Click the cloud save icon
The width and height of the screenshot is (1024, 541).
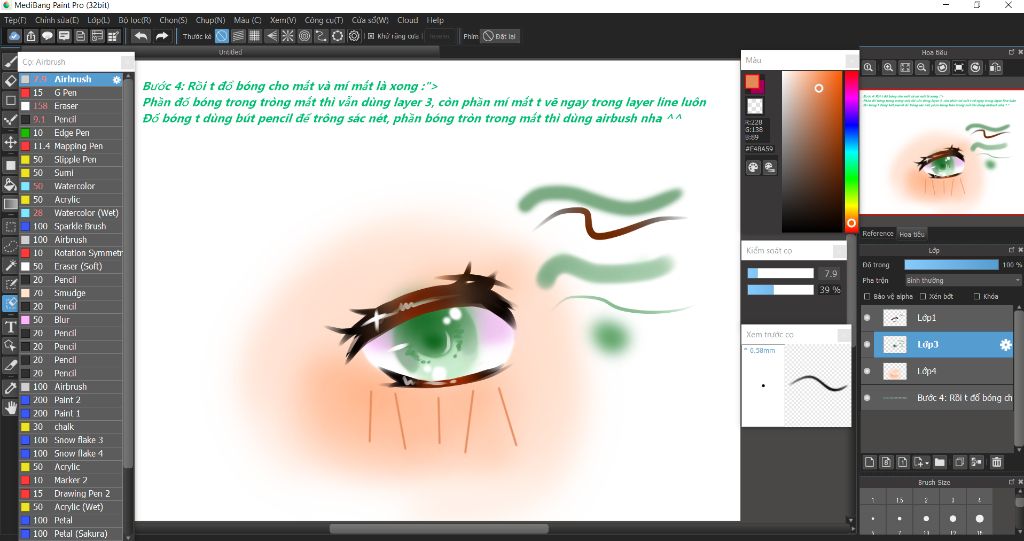(14, 36)
